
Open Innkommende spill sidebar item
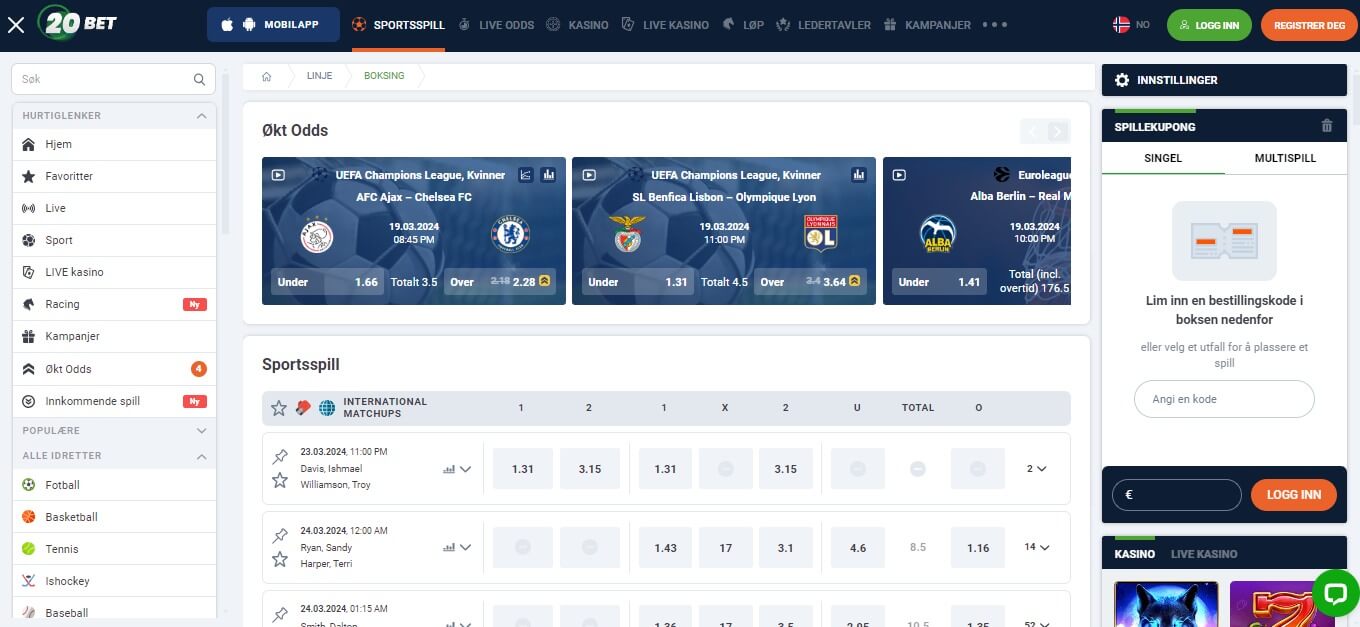[114, 401]
